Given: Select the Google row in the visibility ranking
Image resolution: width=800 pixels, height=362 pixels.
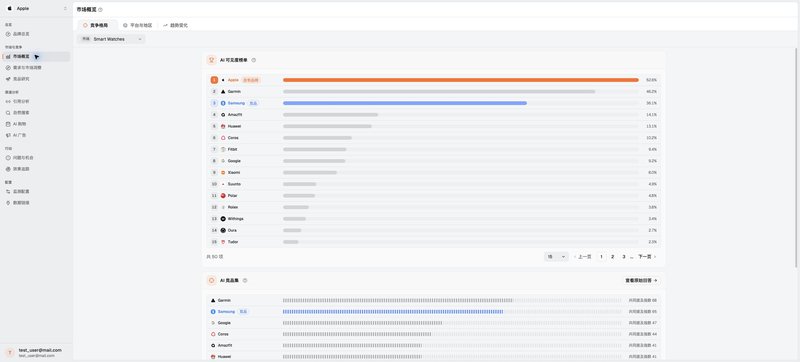Looking at the screenshot, I should [x=434, y=161].
